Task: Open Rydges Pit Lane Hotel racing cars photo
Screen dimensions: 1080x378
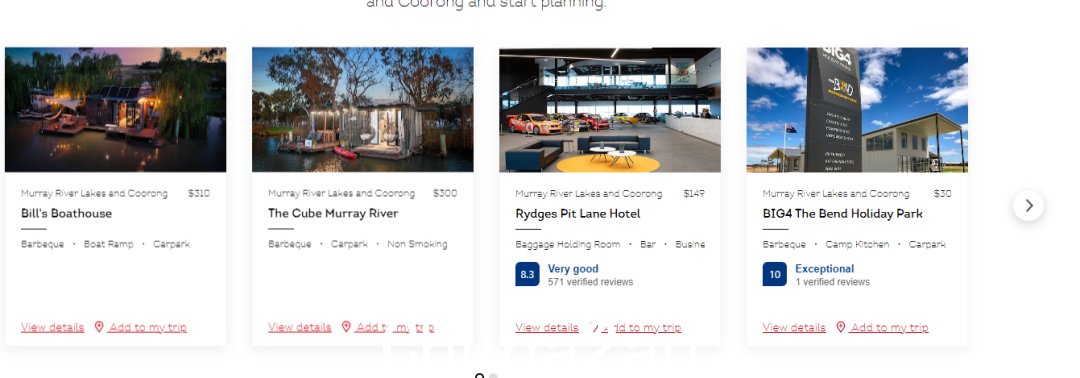Action: click(610, 109)
